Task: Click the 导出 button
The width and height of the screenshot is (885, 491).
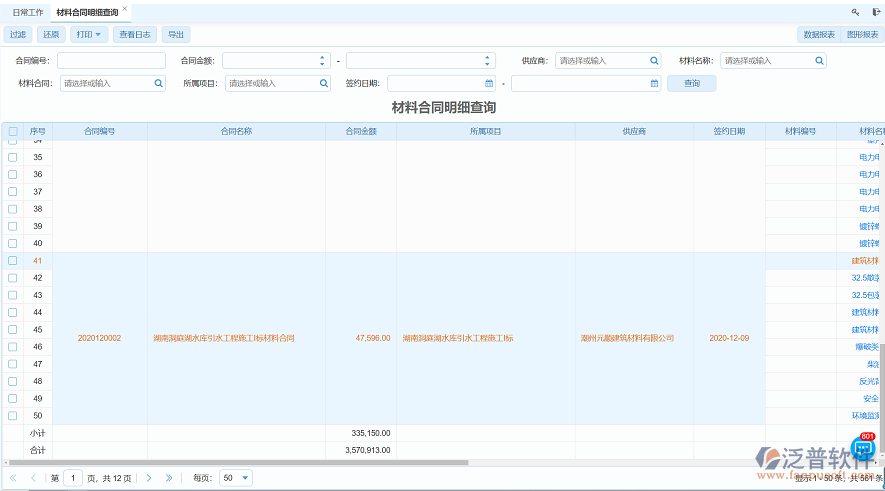Action: pos(175,34)
